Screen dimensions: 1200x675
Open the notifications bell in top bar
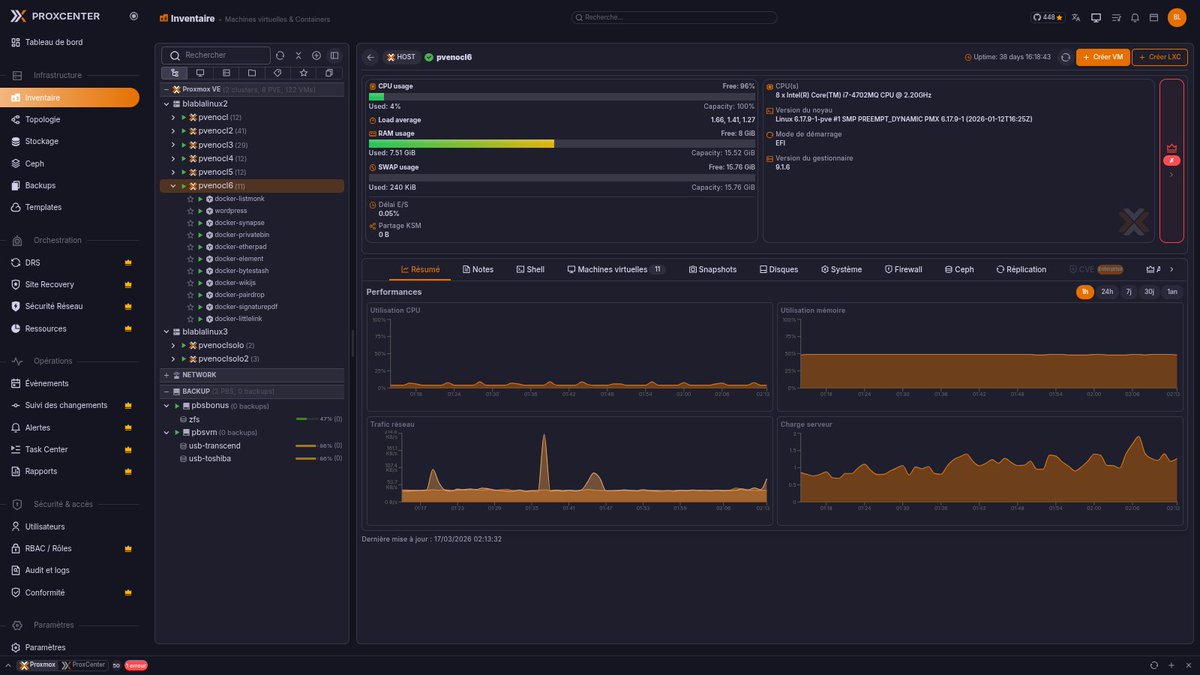point(1135,17)
